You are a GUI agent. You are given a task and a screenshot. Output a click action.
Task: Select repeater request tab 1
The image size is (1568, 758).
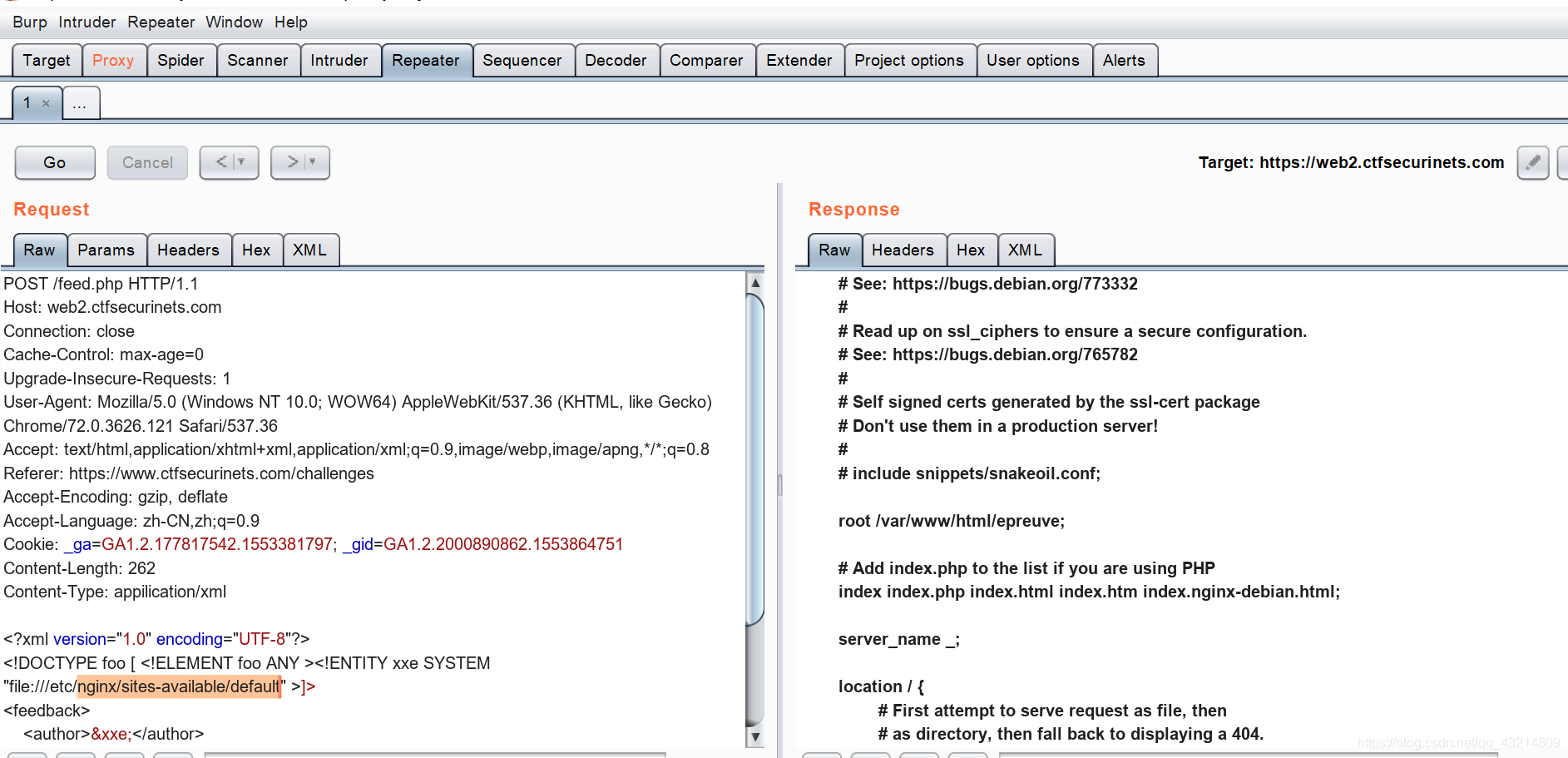27,103
